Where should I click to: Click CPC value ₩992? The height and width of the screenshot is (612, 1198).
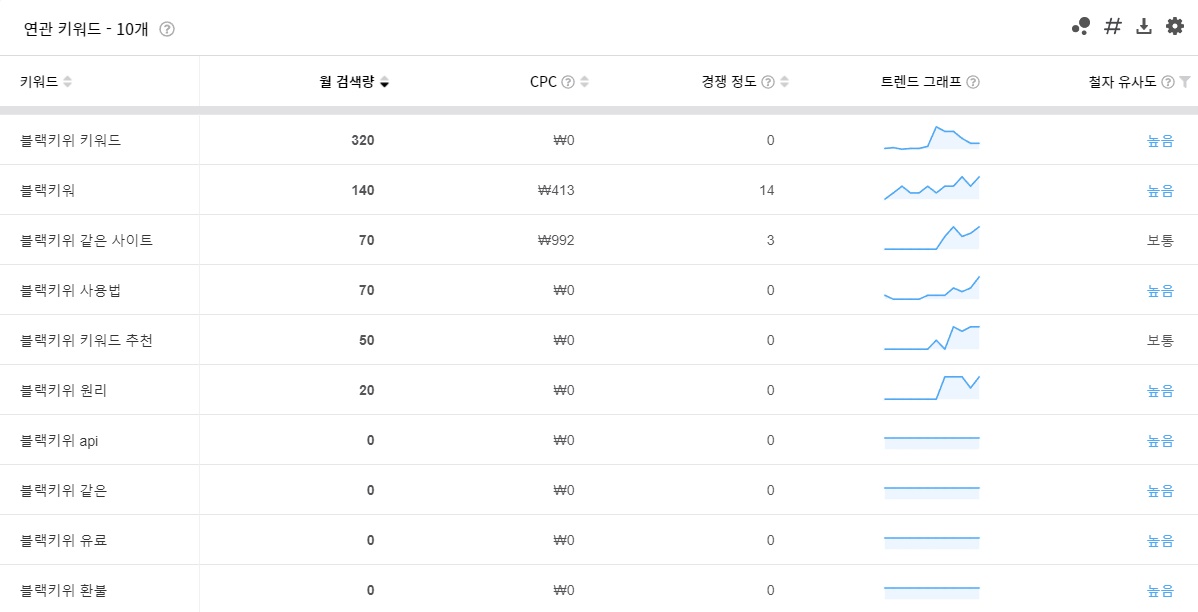[556, 241]
